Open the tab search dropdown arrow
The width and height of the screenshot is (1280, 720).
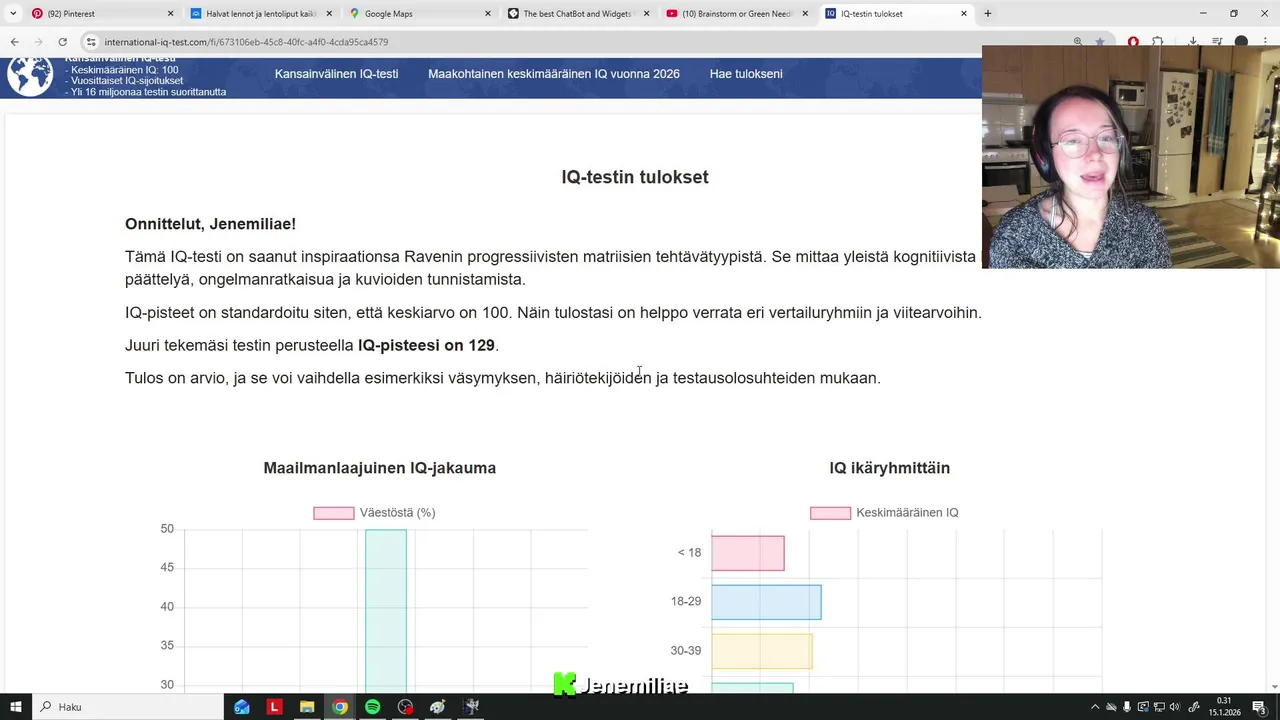click(x=13, y=14)
